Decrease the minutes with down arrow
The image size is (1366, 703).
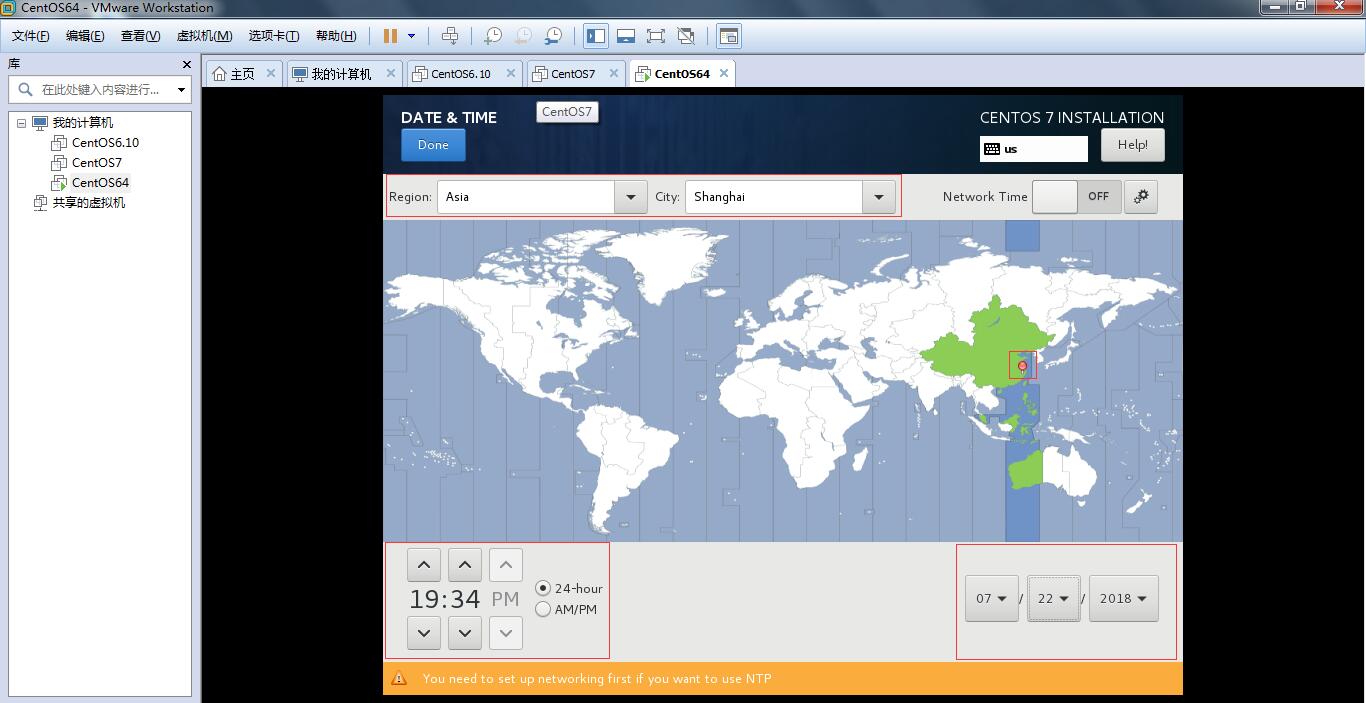click(x=465, y=633)
